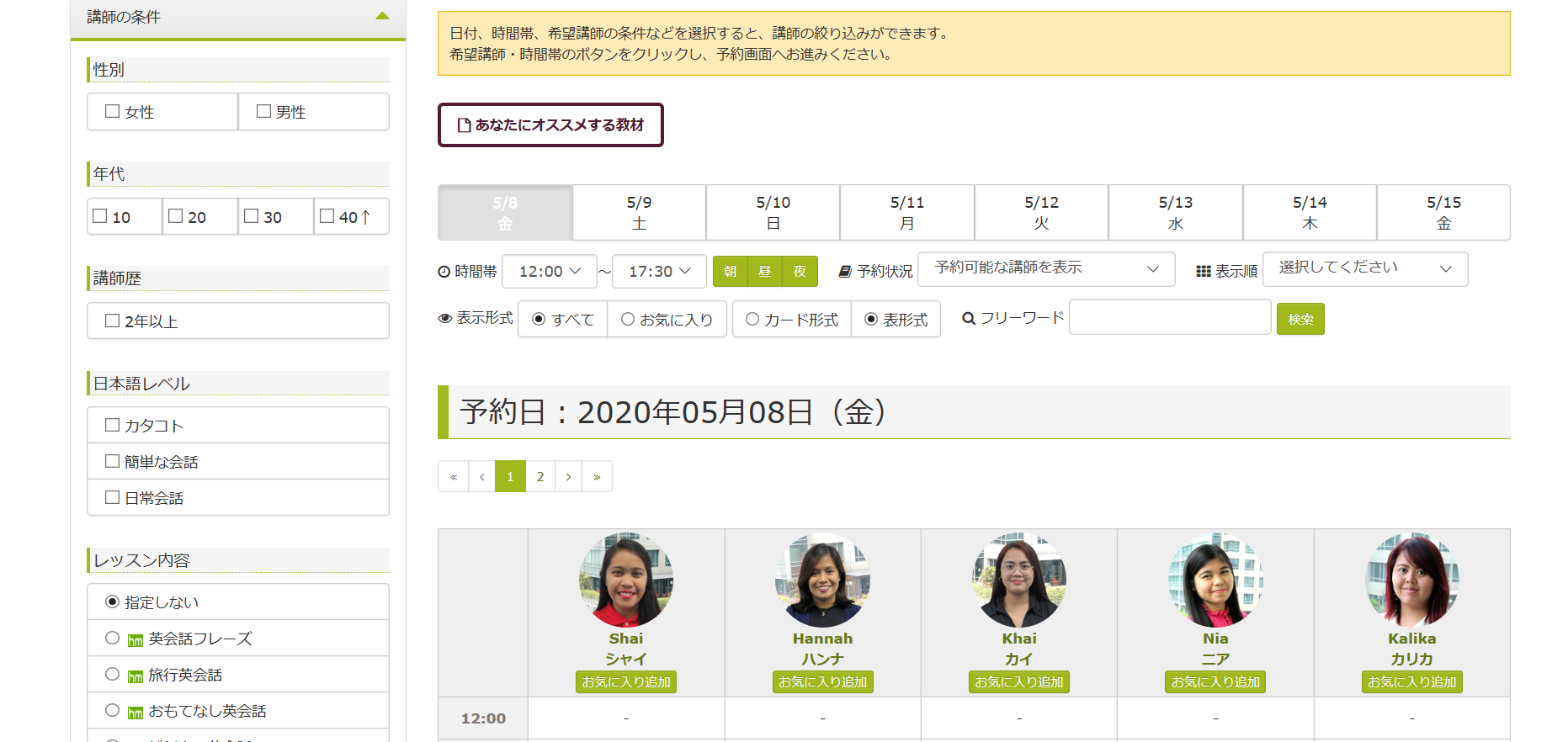This screenshot has height=742, width=1568.
Task: Click the あなたにオススメする教材 button
Action: coord(550,125)
